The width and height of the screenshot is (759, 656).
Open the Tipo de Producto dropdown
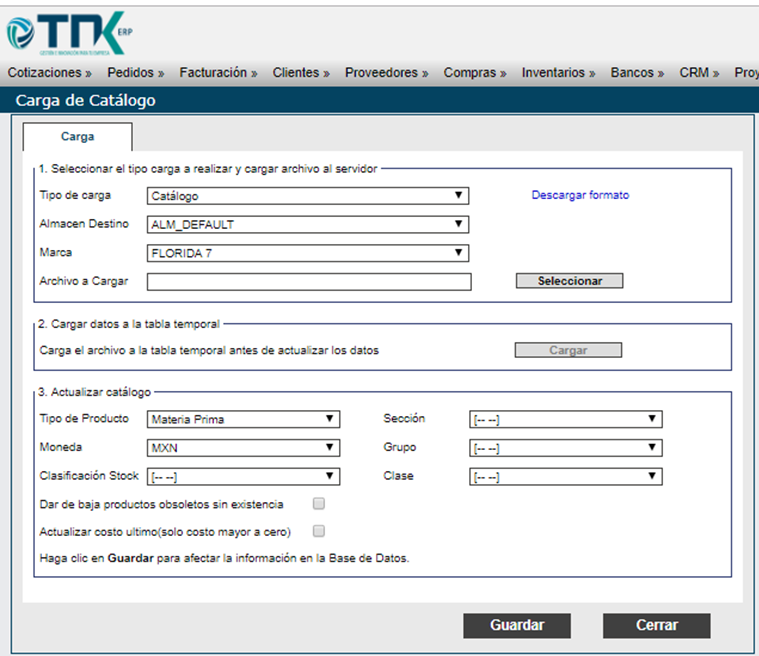(x=244, y=419)
